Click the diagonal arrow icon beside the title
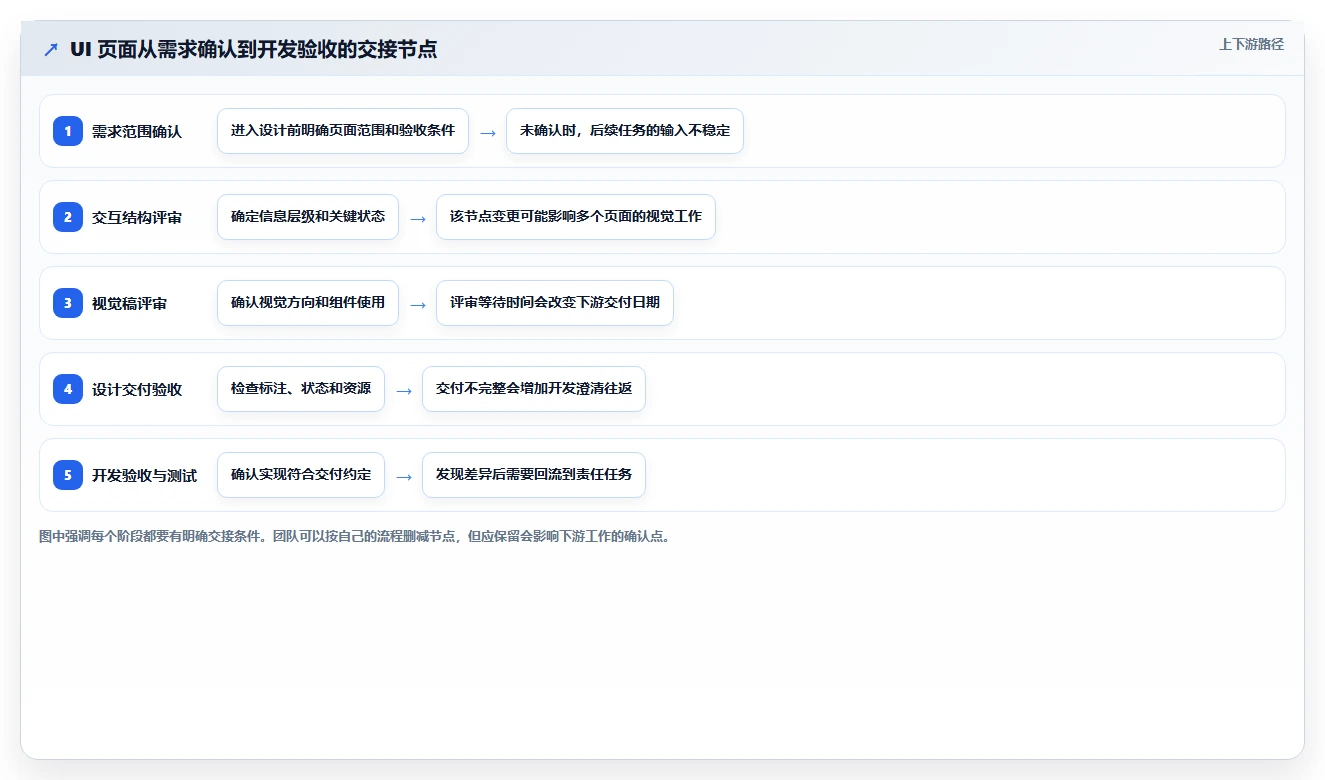Viewport: 1325px width, 780px height. (x=51, y=49)
